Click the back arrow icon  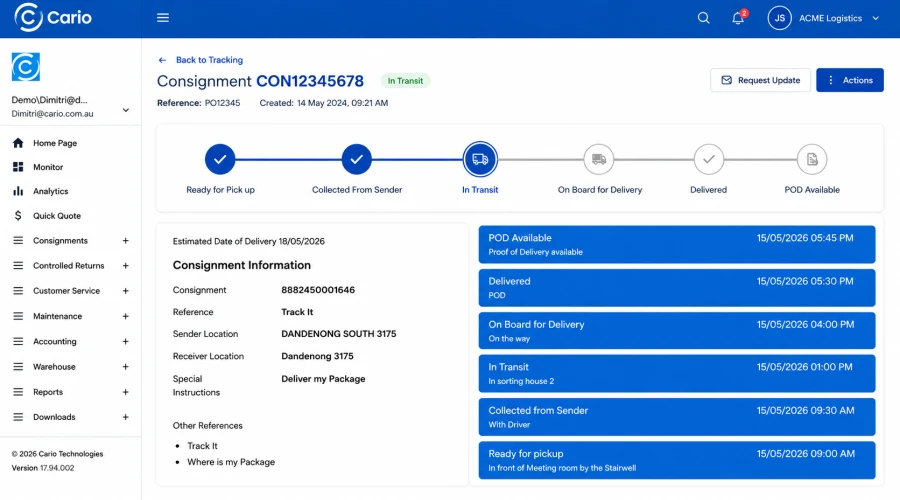pyautogui.click(x=162, y=60)
